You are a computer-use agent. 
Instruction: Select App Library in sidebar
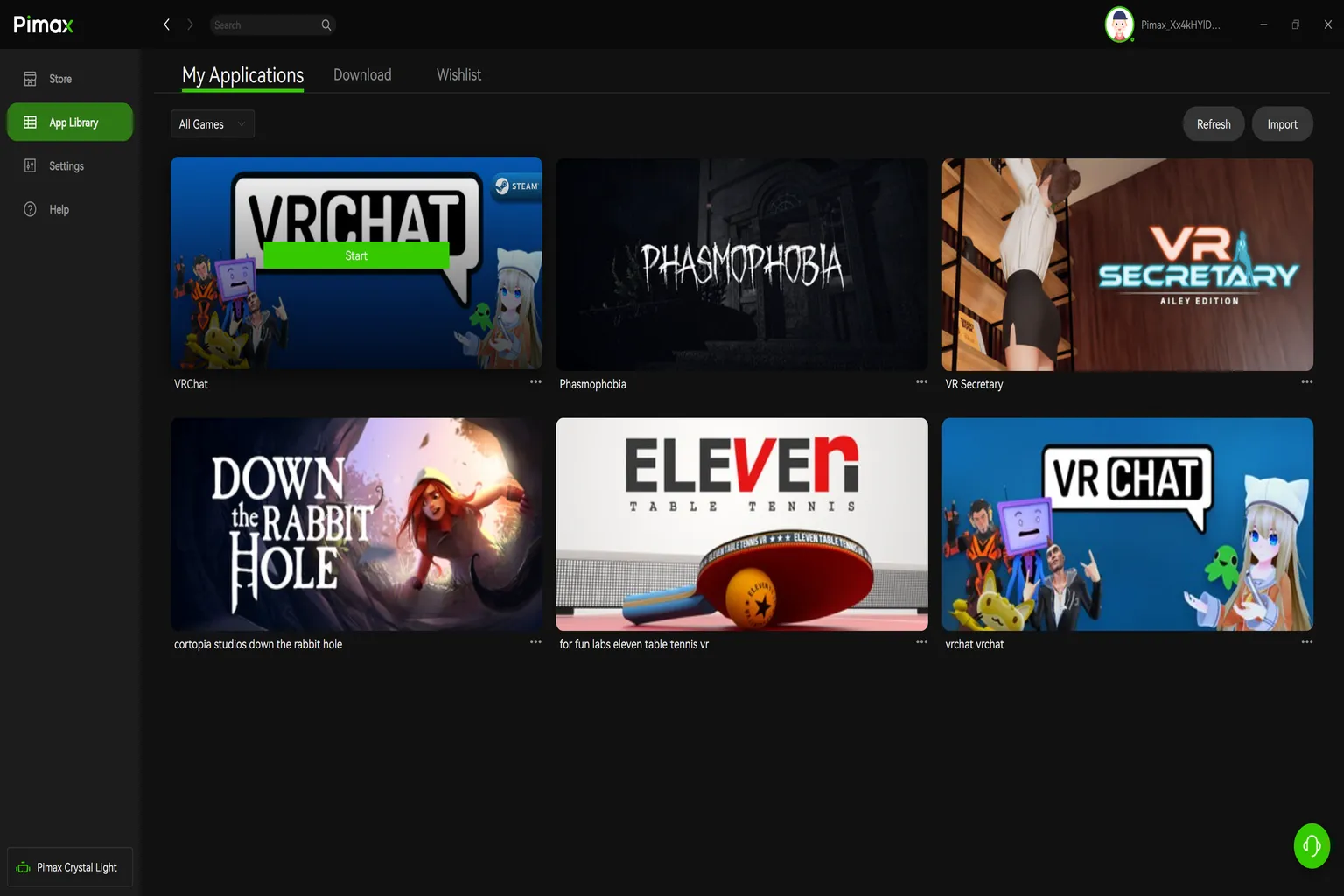pyautogui.click(x=70, y=122)
